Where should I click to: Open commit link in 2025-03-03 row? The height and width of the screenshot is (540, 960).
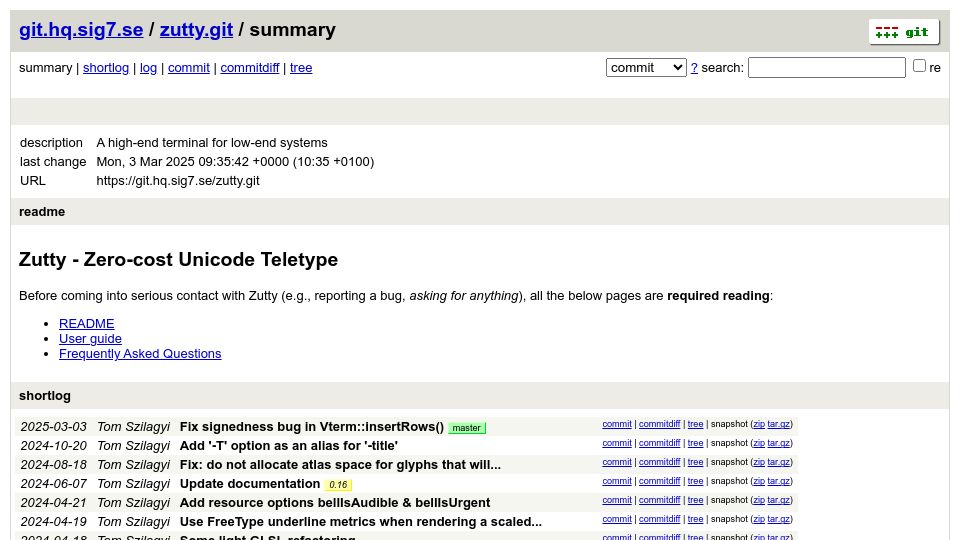coord(617,424)
